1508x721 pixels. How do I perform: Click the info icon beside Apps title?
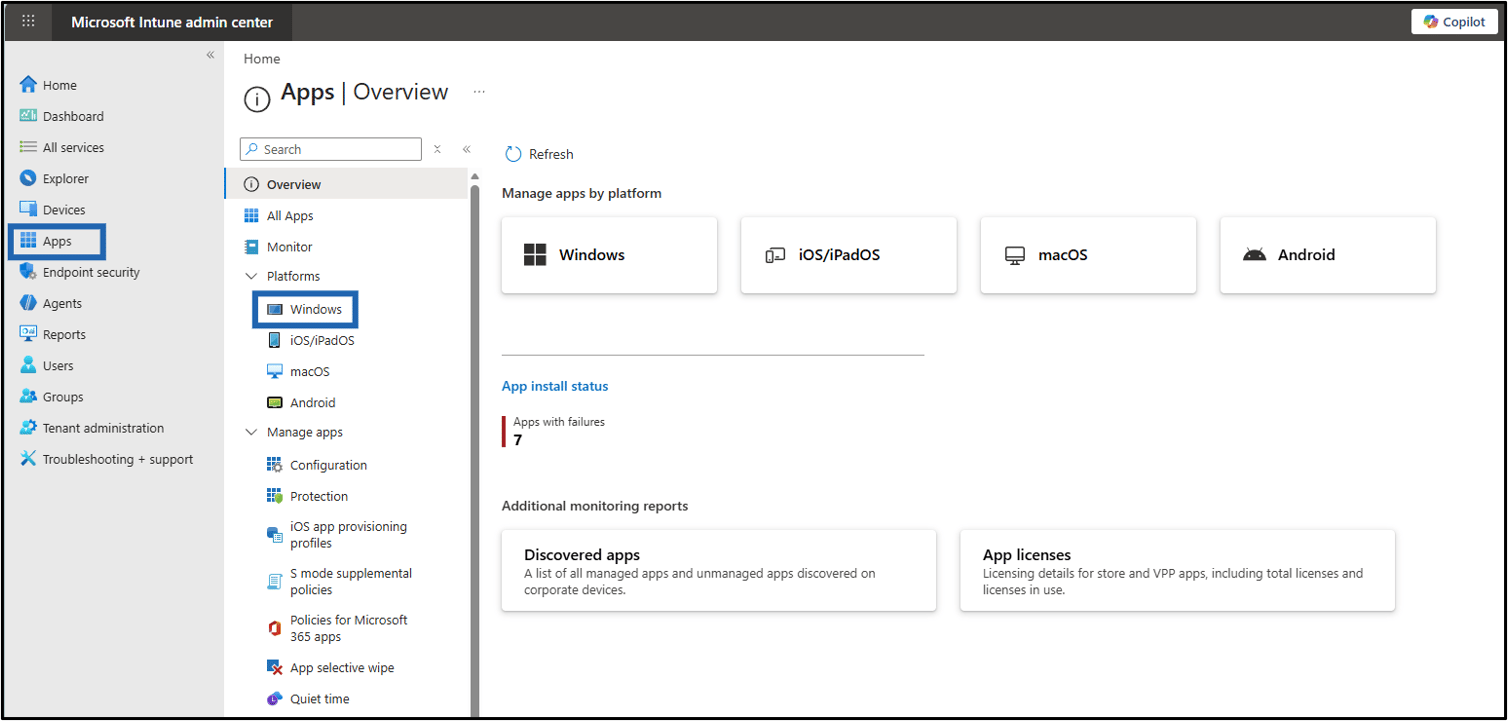[x=257, y=98]
